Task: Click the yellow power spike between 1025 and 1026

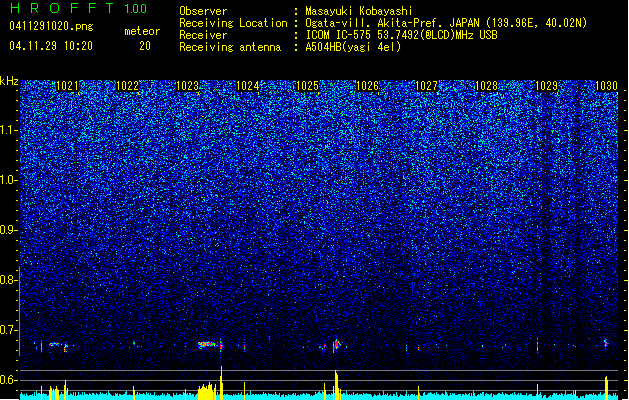Action: (x=336, y=385)
